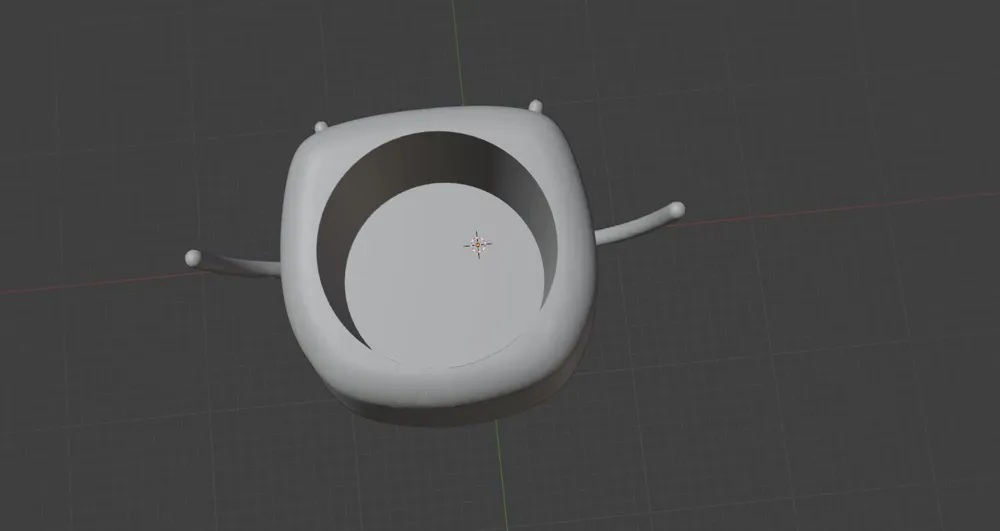1000x531 pixels.
Task: Click the green Y axis line above the model
Action: (x=459, y=50)
